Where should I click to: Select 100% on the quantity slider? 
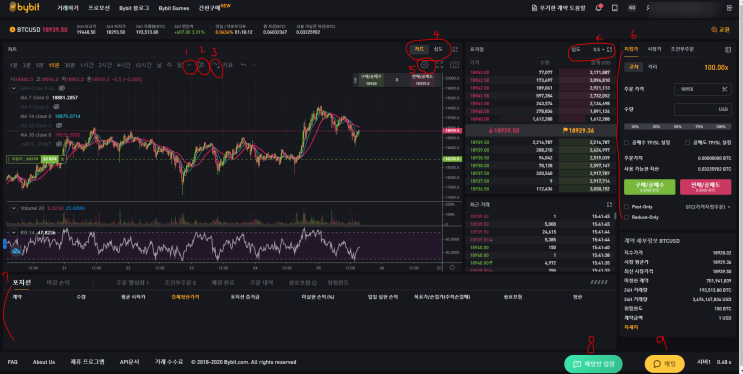pos(720,127)
